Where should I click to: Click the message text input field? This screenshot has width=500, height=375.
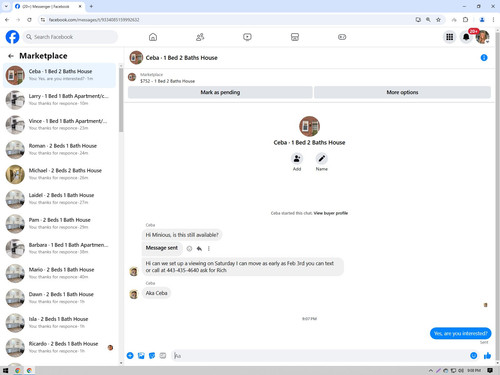pos(320,356)
